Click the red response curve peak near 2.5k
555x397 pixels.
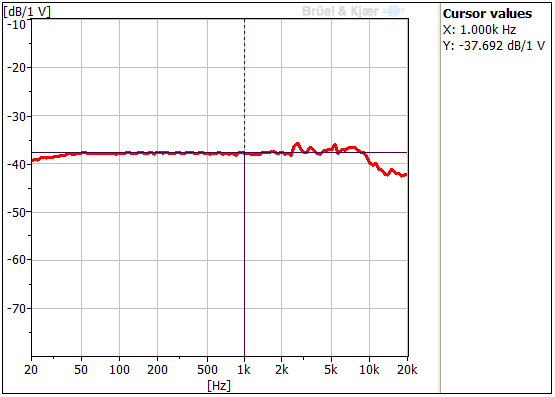297,144
